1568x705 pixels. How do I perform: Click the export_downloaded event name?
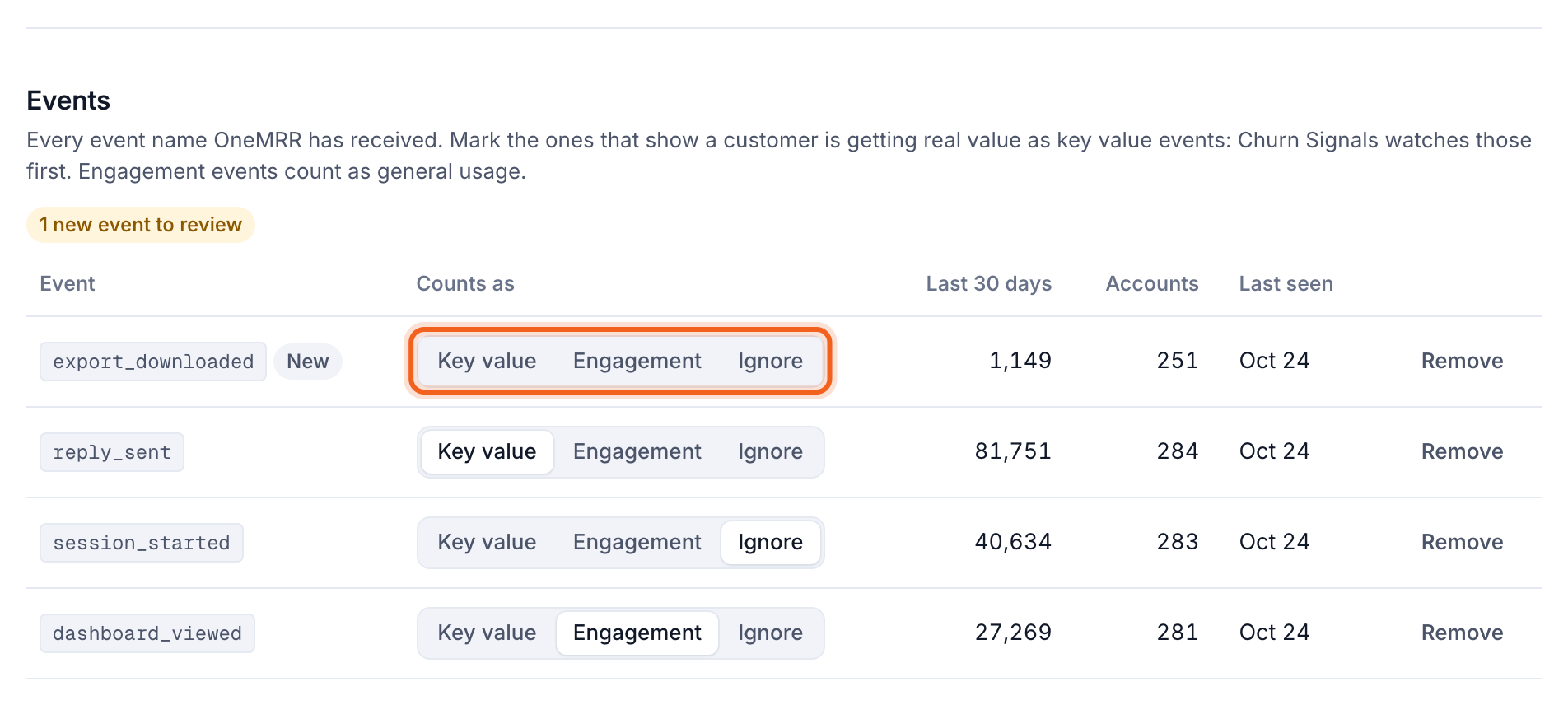point(153,362)
